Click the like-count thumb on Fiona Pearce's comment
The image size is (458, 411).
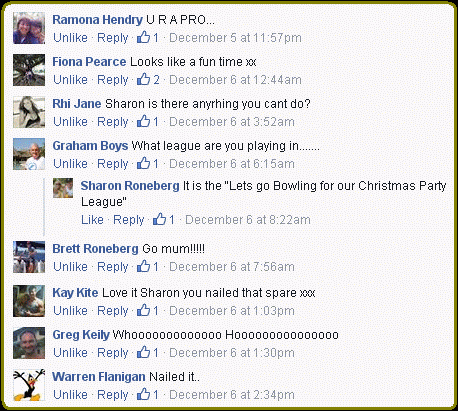(143, 79)
